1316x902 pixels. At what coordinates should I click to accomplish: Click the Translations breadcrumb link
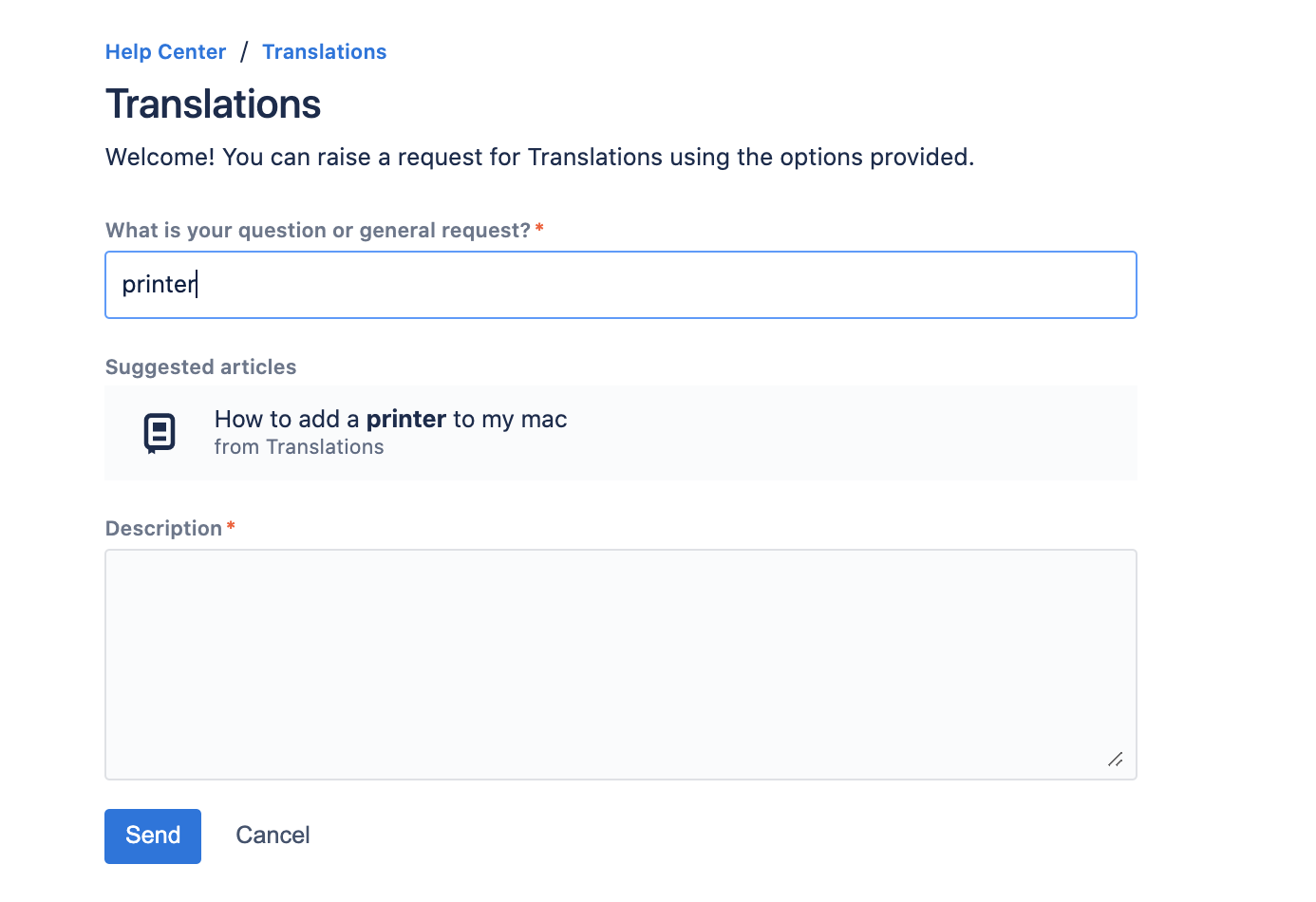[324, 52]
